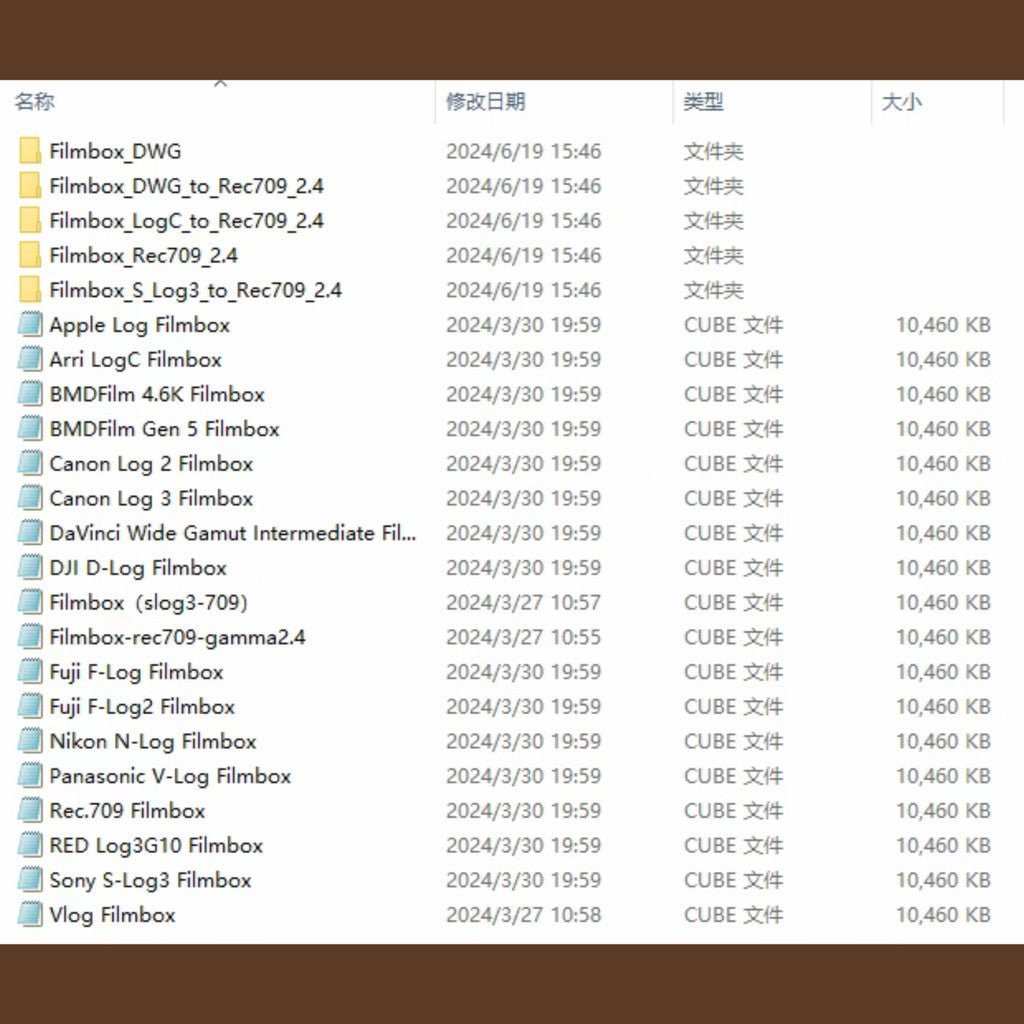Click the Nikon N-Log Filmbox file name
Image resolution: width=1024 pixels, height=1024 pixels.
point(153,741)
